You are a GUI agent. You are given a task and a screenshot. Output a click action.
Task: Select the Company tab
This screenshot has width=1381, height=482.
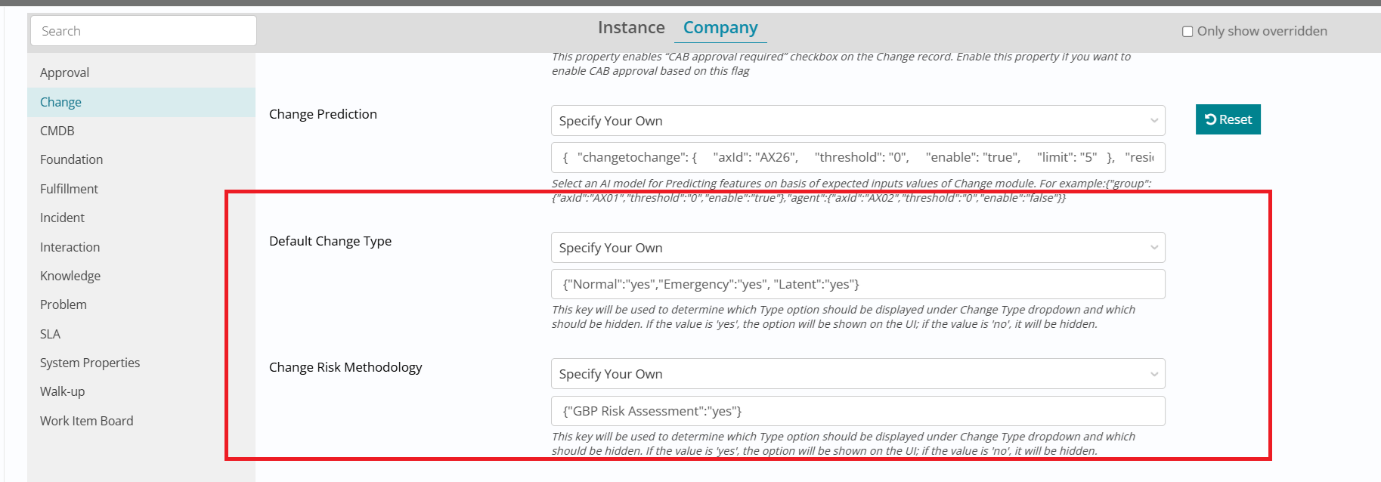(721, 28)
